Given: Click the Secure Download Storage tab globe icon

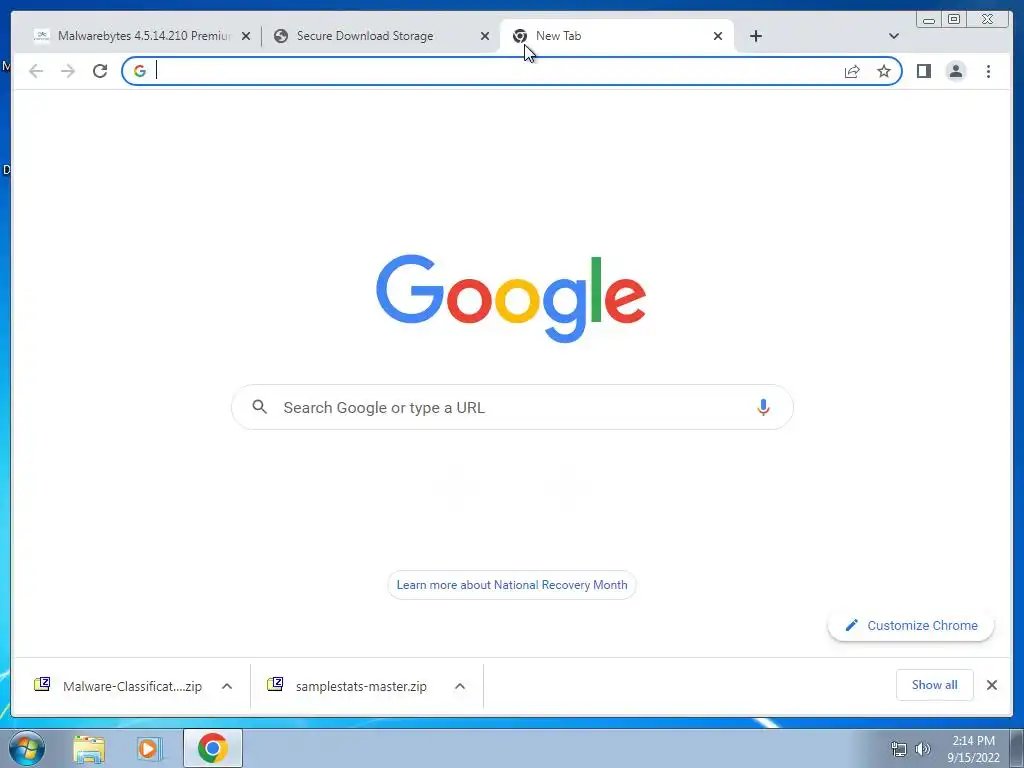Looking at the screenshot, I should (281, 36).
